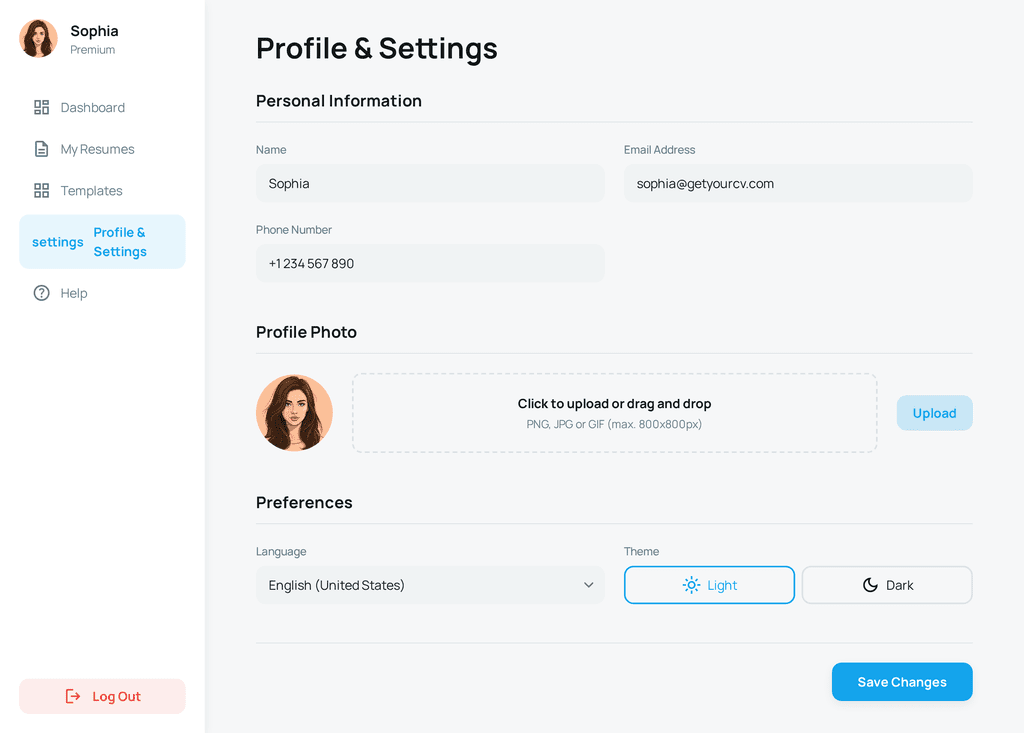
Task: Open the Templates menu item
Action: [91, 191]
